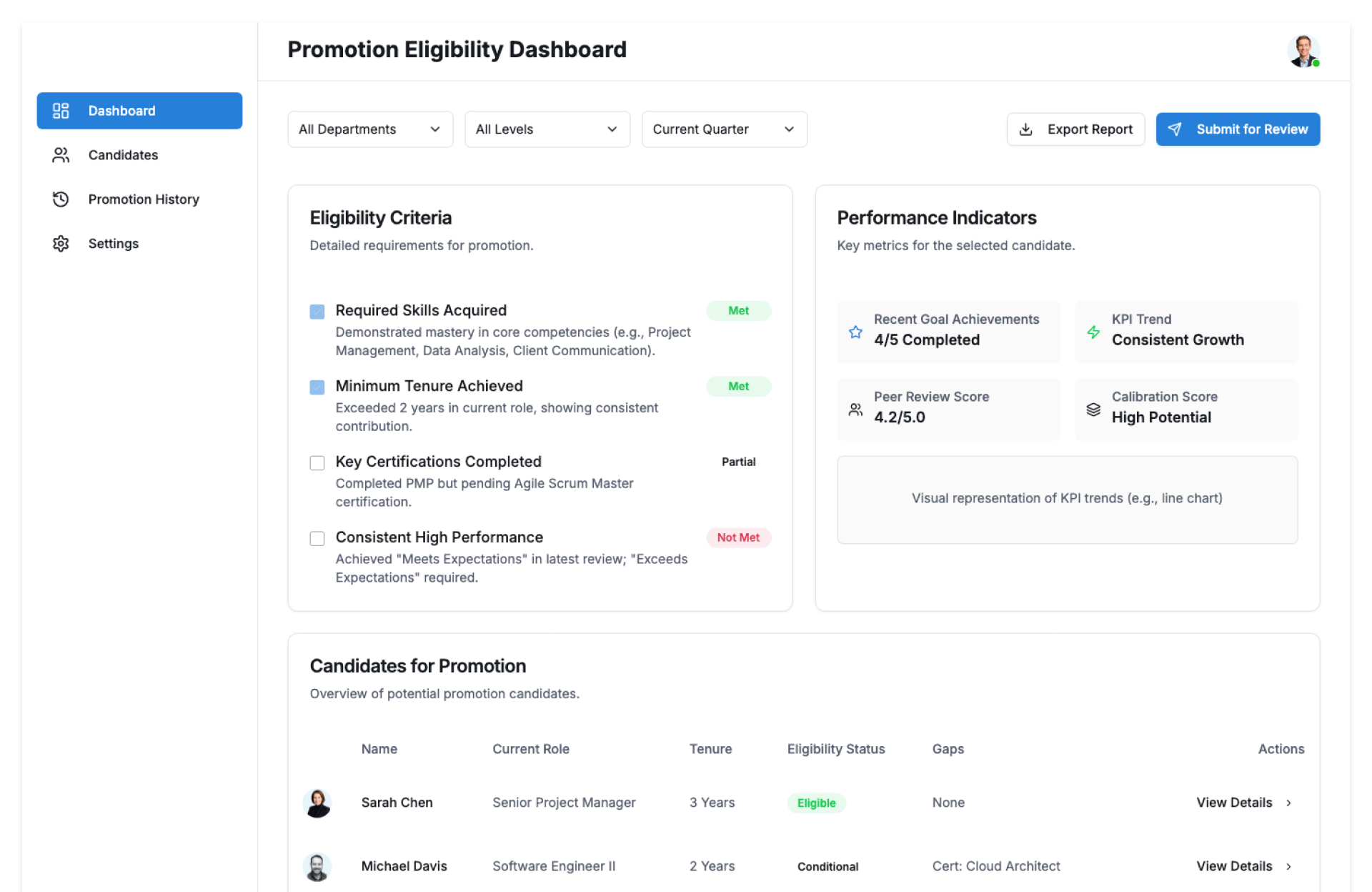The width and height of the screenshot is (1372, 892).
Task: Click the Promotion History clock icon
Action: click(x=61, y=199)
